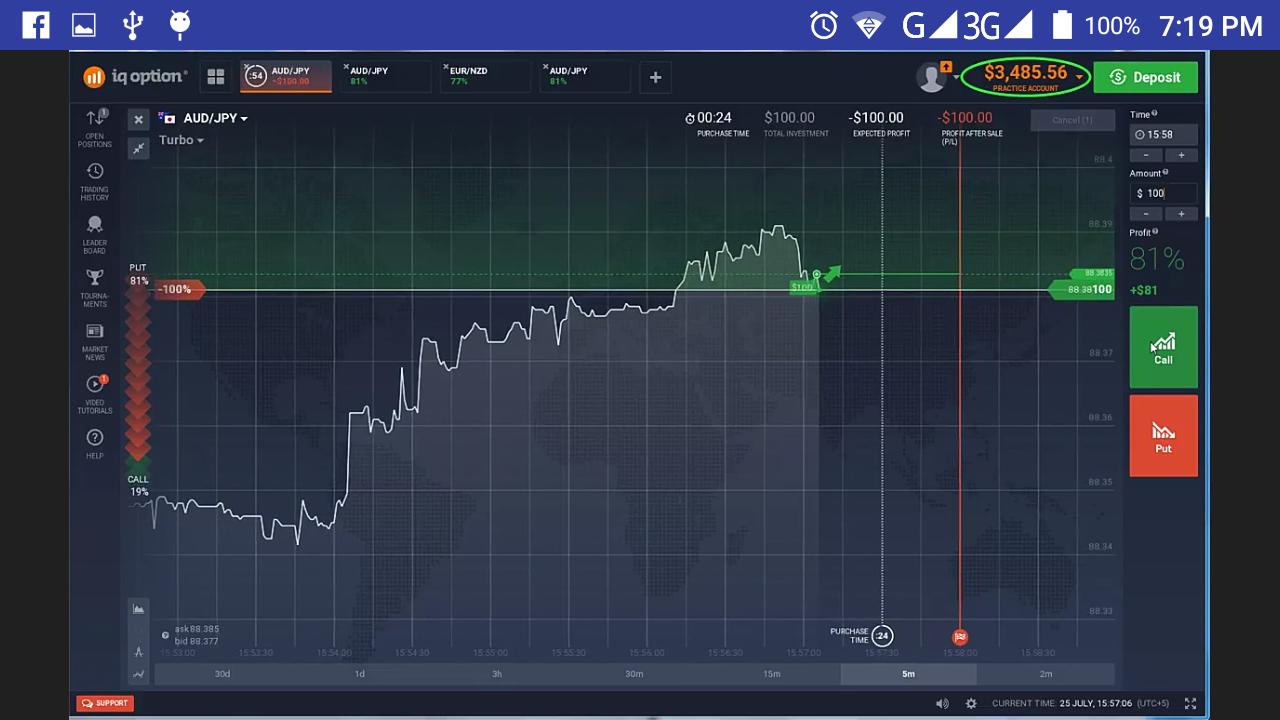Click the green Call button
This screenshot has height=720, width=1280.
tap(1163, 347)
